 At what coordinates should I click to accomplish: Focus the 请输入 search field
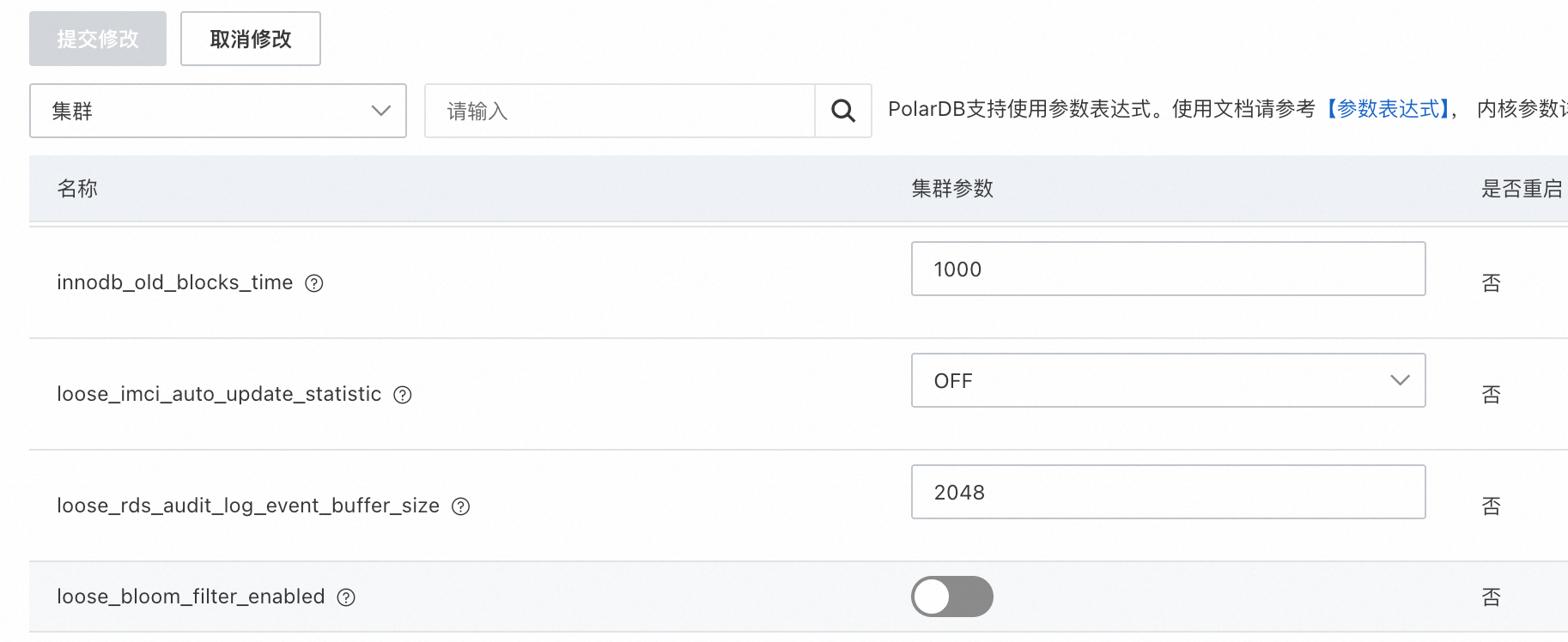pos(619,111)
